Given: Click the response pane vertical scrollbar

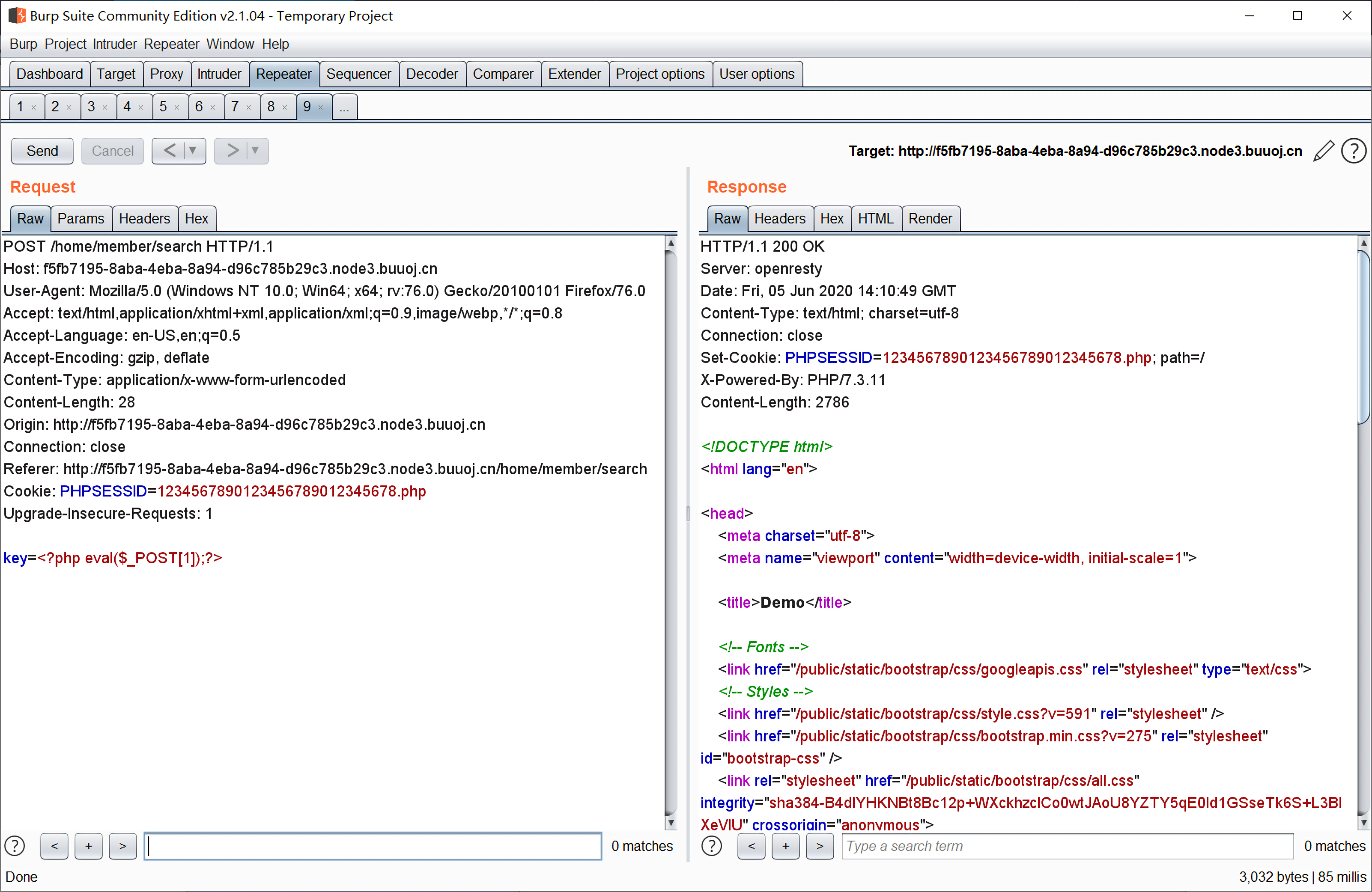Looking at the screenshot, I should coord(1364,532).
